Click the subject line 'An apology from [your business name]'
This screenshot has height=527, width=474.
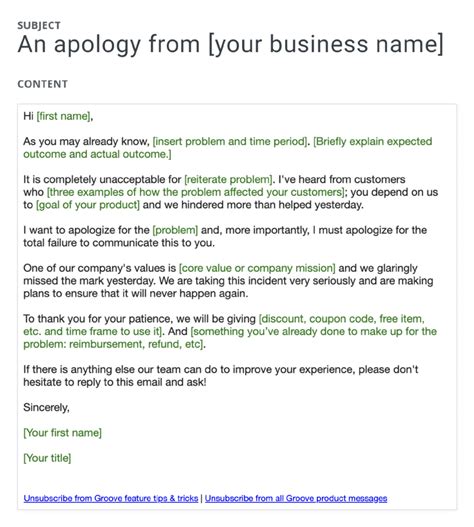(231, 44)
